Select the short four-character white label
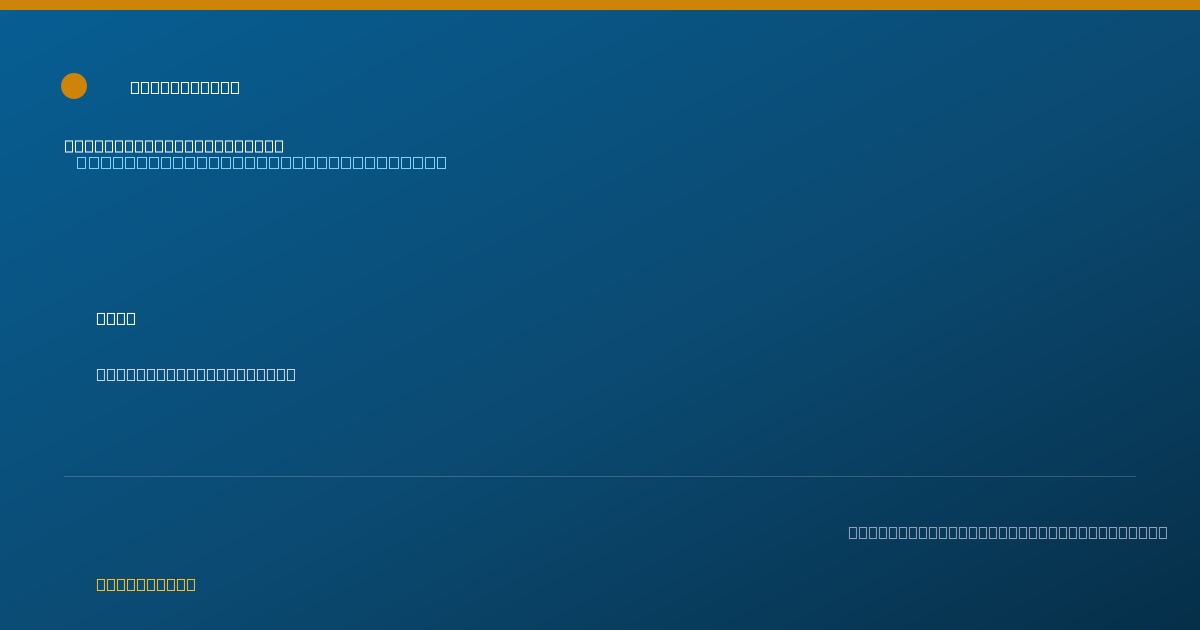The height and width of the screenshot is (630, 1200). tap(116, 318)
